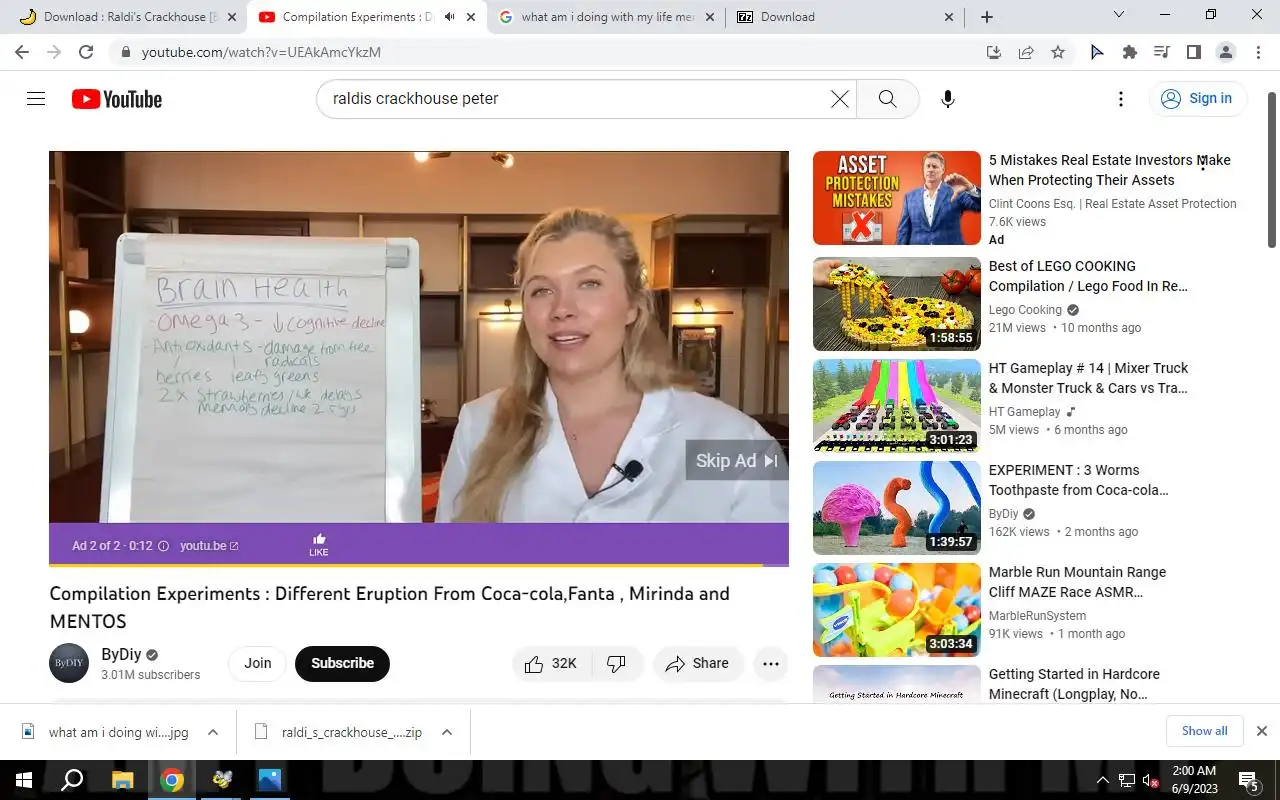Go back in browser history

pos(22,52)
